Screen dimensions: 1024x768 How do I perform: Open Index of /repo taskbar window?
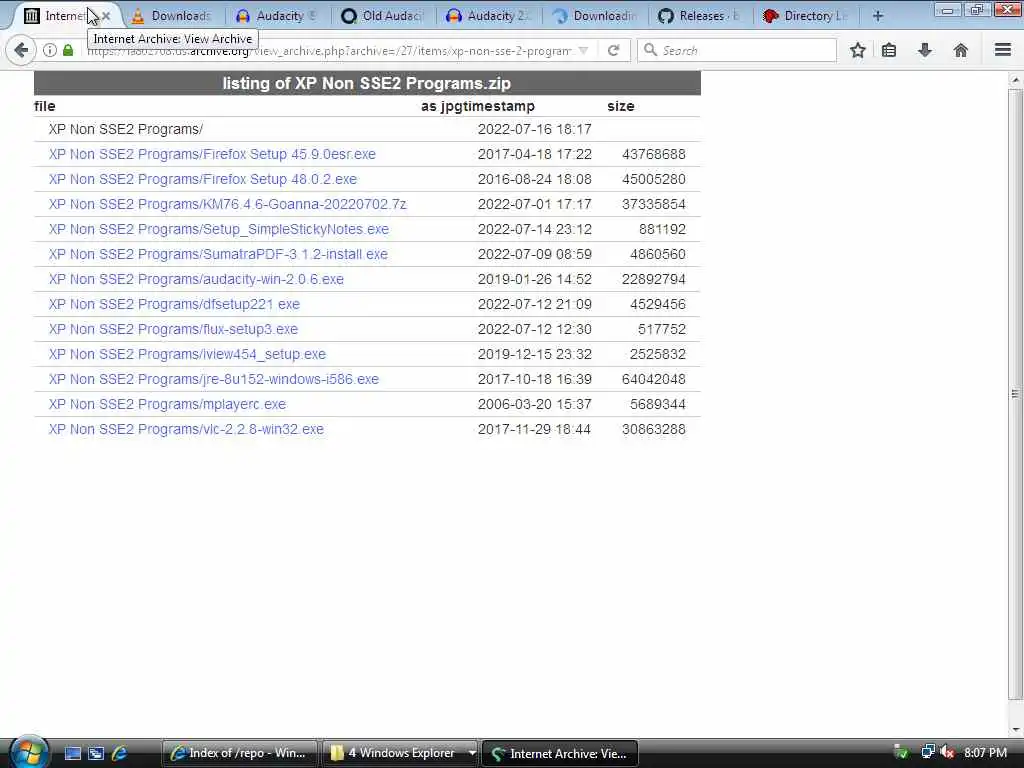pyautogui.click(x=240, y=753)
